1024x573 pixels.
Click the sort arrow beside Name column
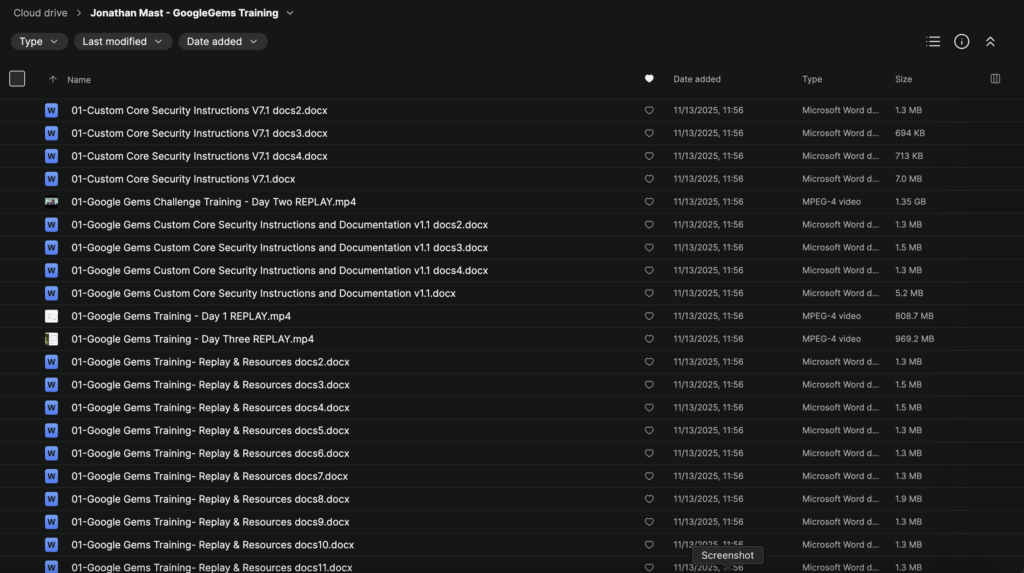[53, 80]
